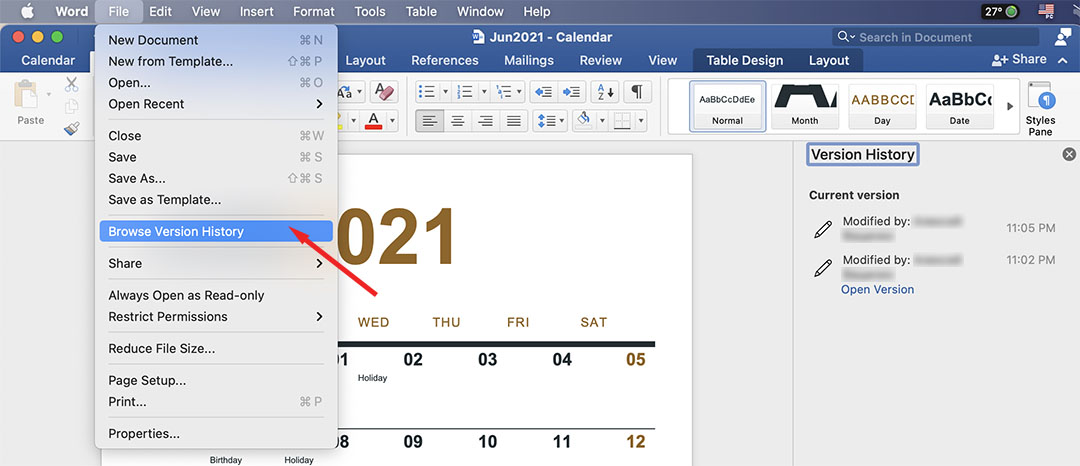Viewport: 1080px width, 466px height.
Task: Open the borders dropdown arrow
Action: [x=641, y=121]
